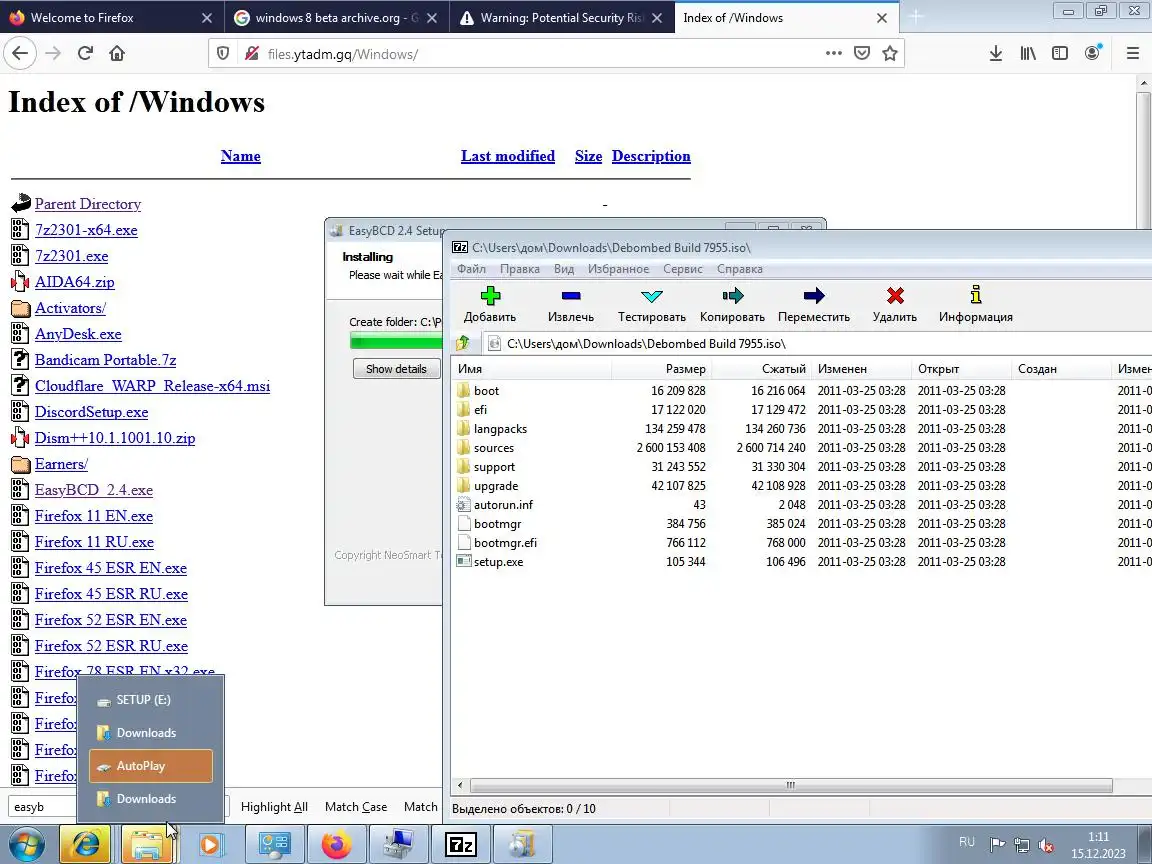Viewport: 1152px width, 864px height.
Task: Switch to Welcome to Firefox tab
Action: click(110, 18)
